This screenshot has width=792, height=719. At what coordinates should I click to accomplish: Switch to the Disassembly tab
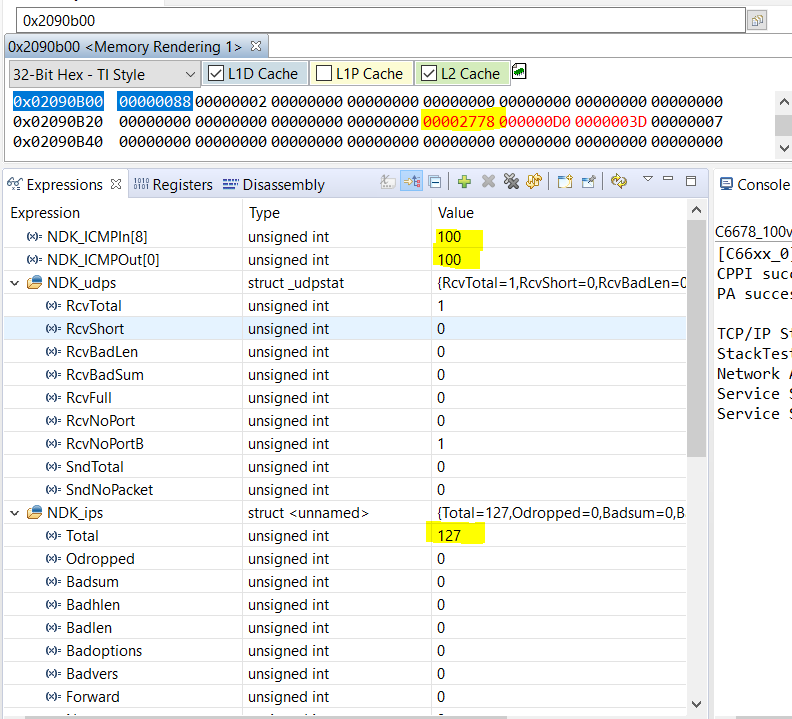pyautogui.click(x=274, y=185)
